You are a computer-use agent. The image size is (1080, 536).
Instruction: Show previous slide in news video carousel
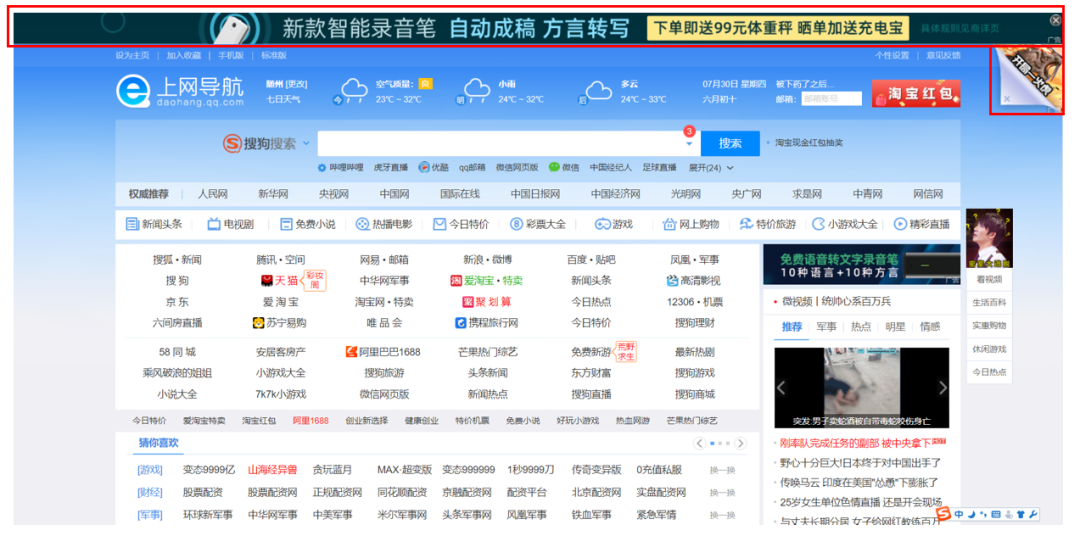coord(780,388)
